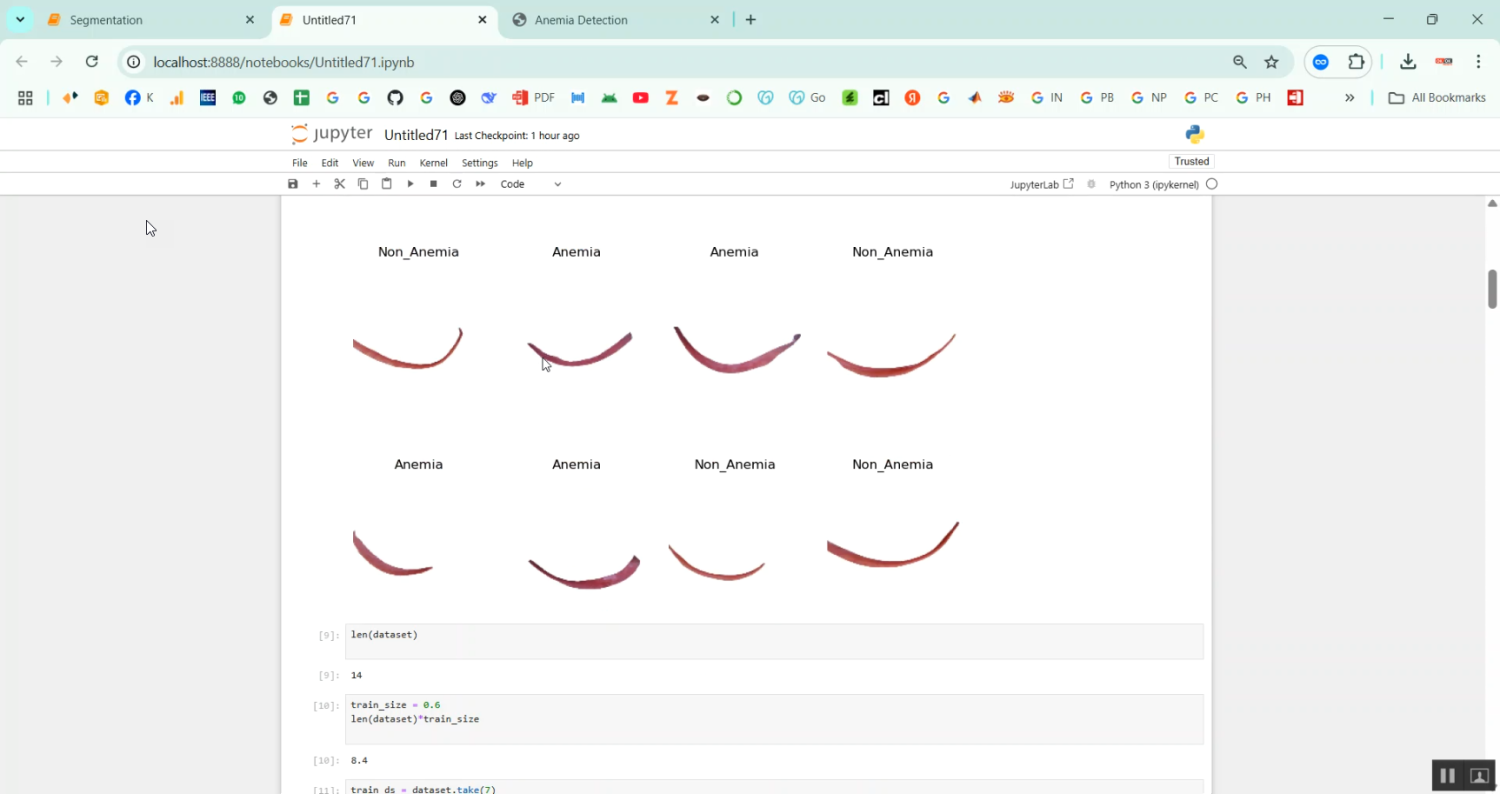Show more bookmarks with the double chevron
This screenshot has width=1500, height=794.
pos(1349,98)
